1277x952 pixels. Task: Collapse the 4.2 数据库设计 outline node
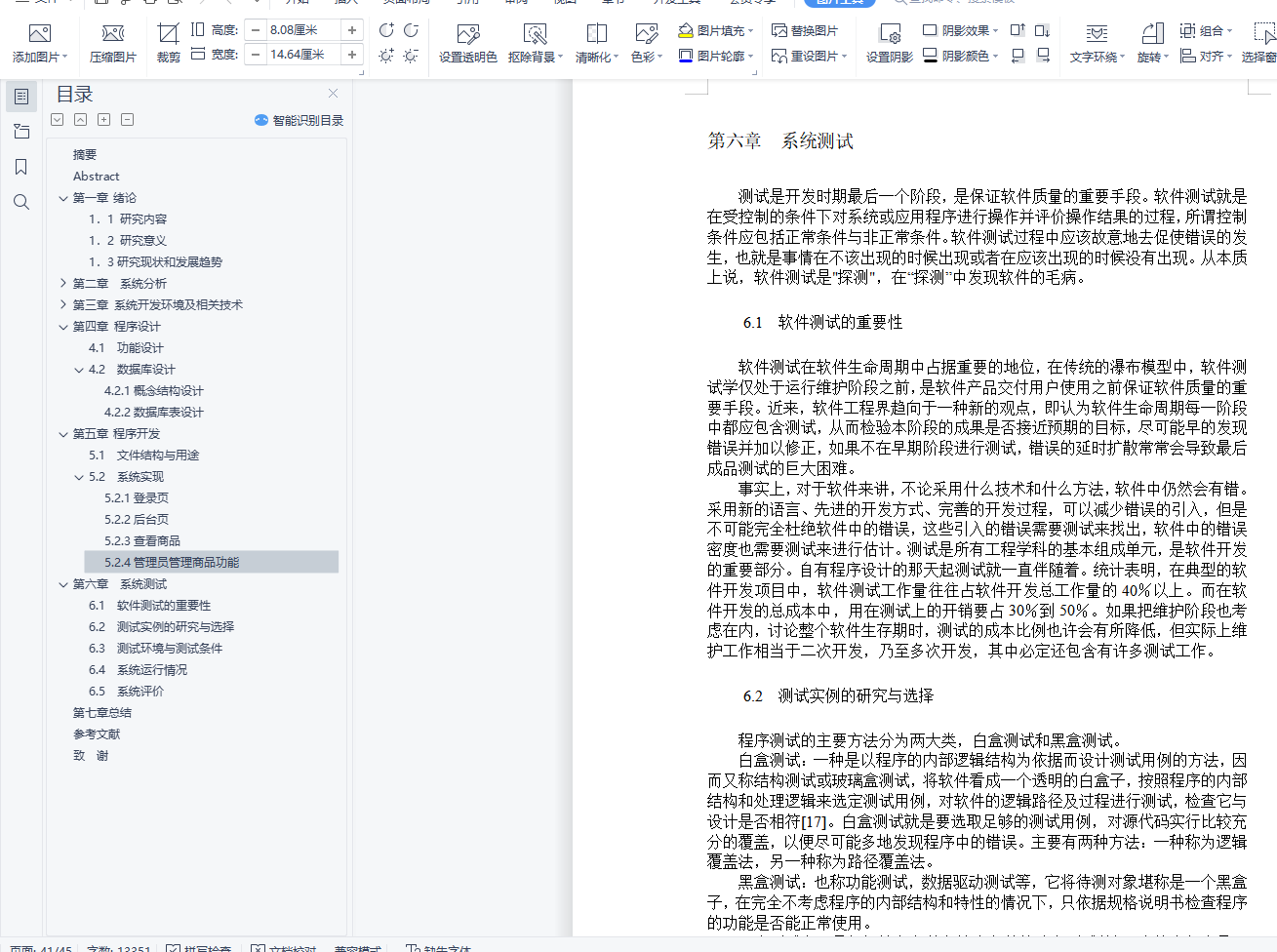pyautogui.click(x=79, y=370)
